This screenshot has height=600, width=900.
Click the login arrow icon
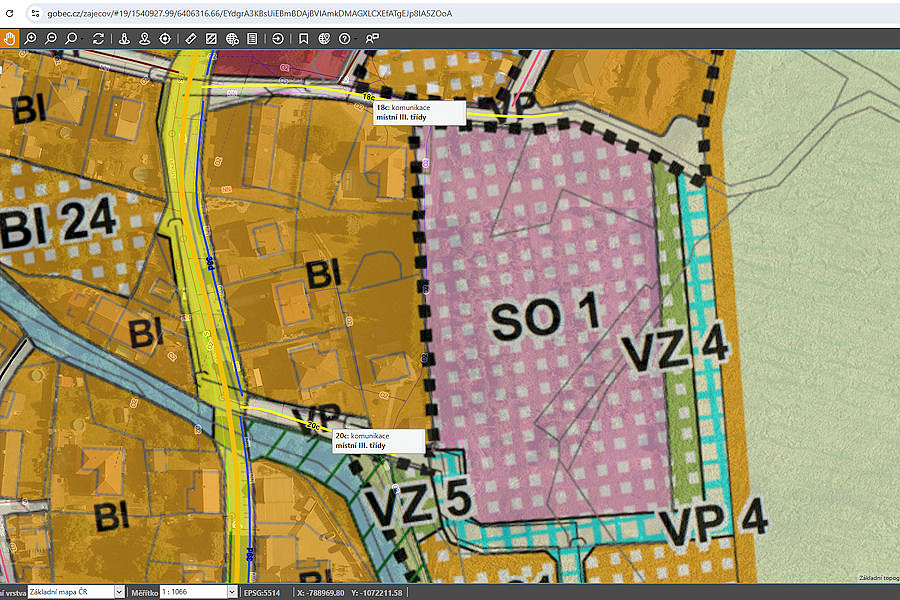(x=278, y=38)
